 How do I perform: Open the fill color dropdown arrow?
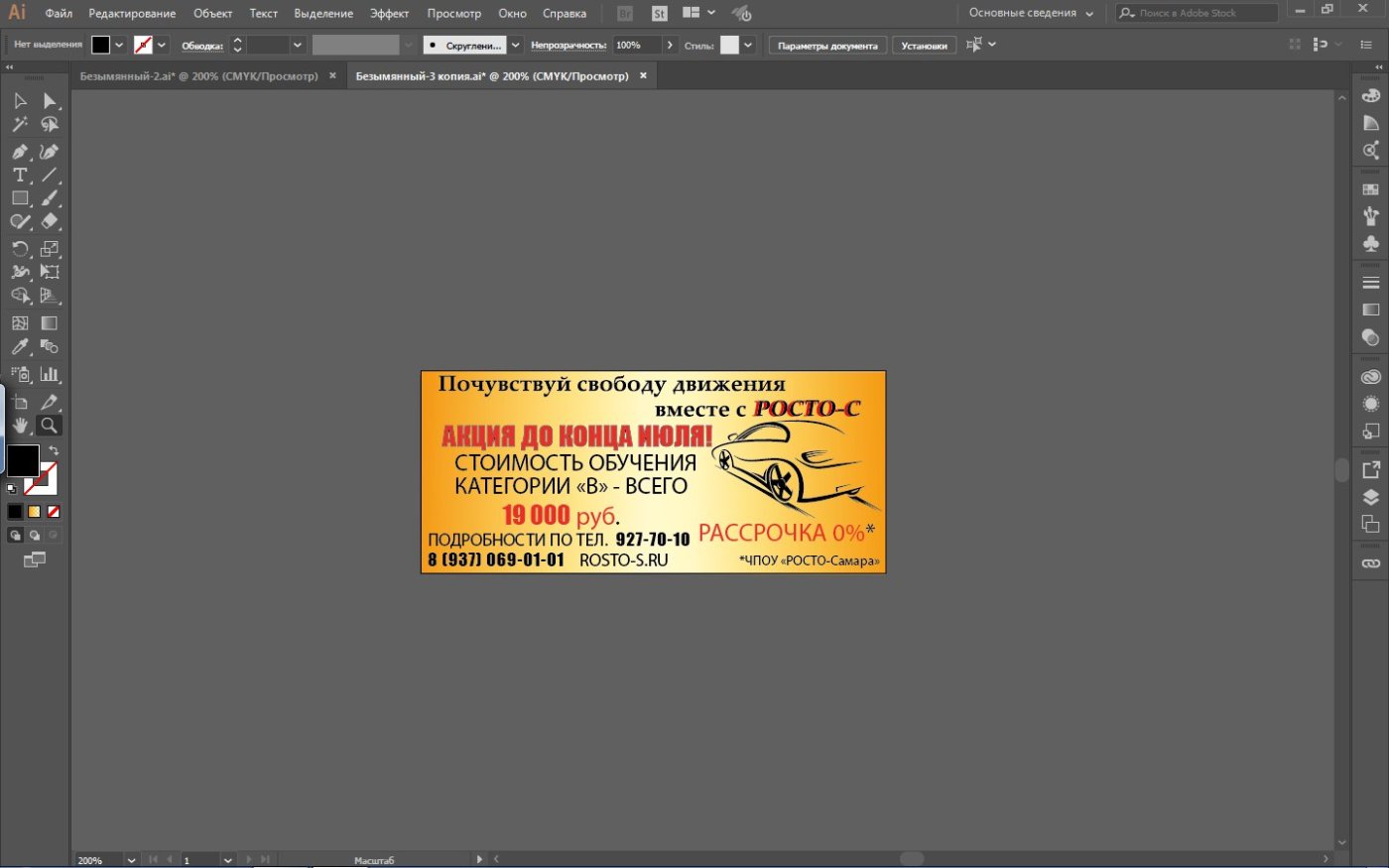[119, 45]
